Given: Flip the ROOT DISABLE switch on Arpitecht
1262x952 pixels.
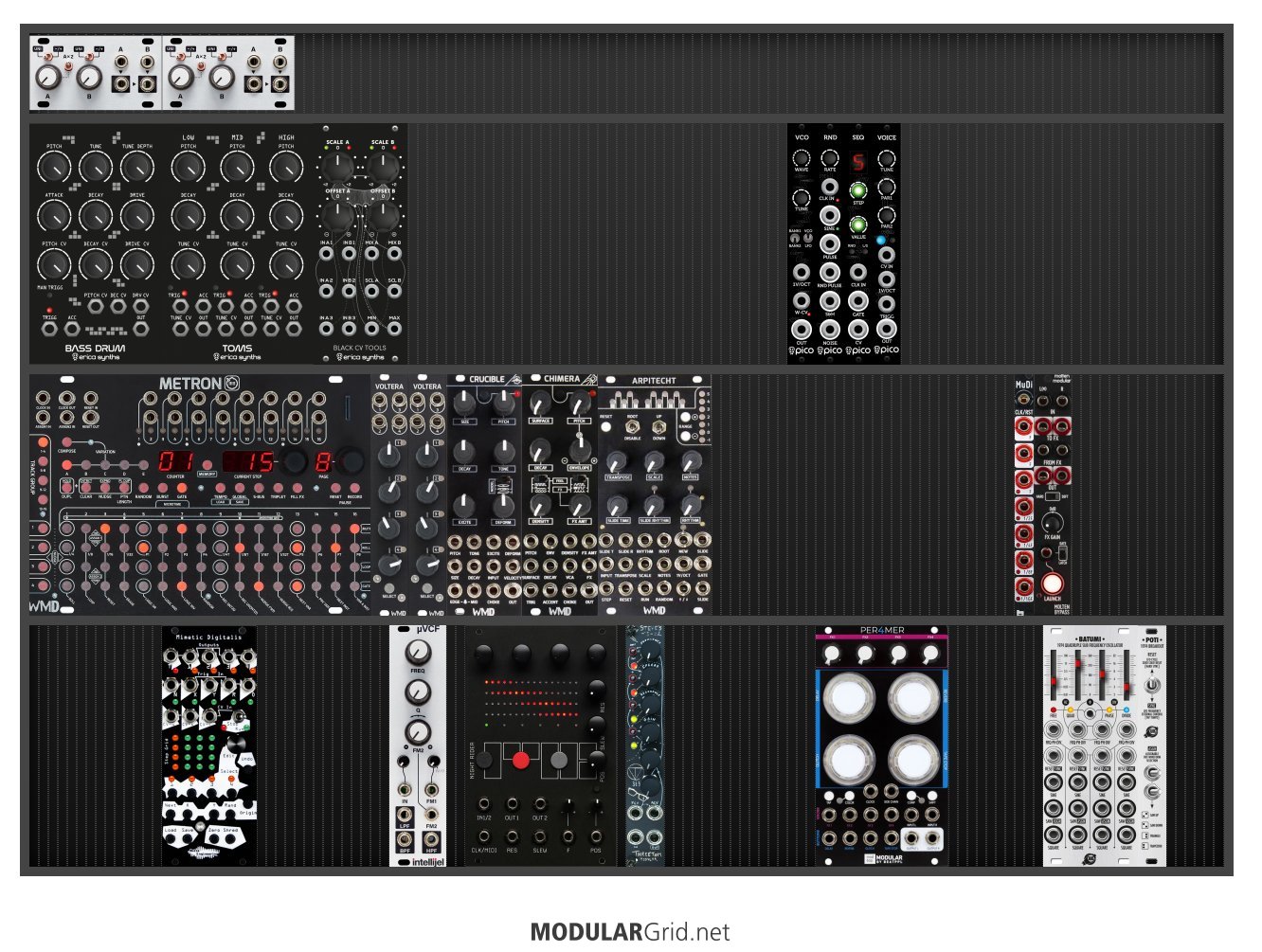Looking at the screenshot, I should point(632,428).
